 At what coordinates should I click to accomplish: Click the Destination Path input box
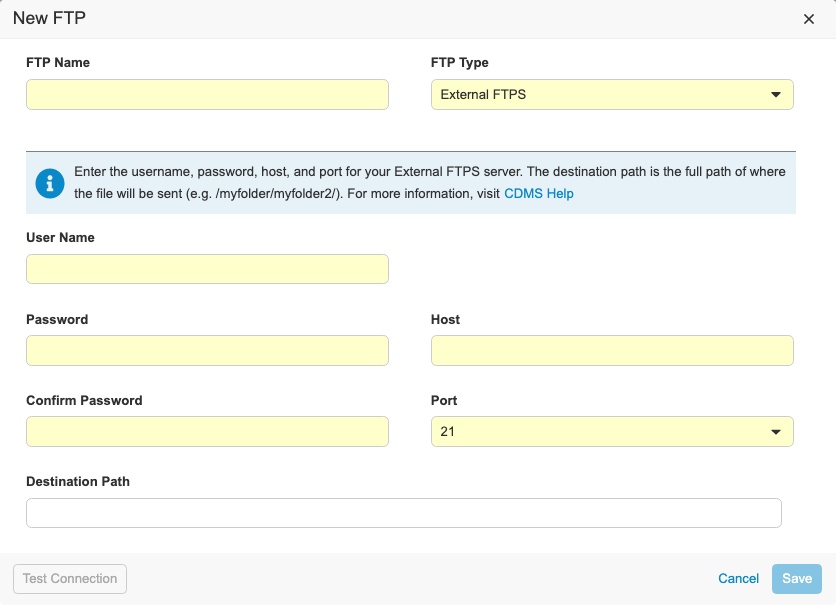[403, 513]
